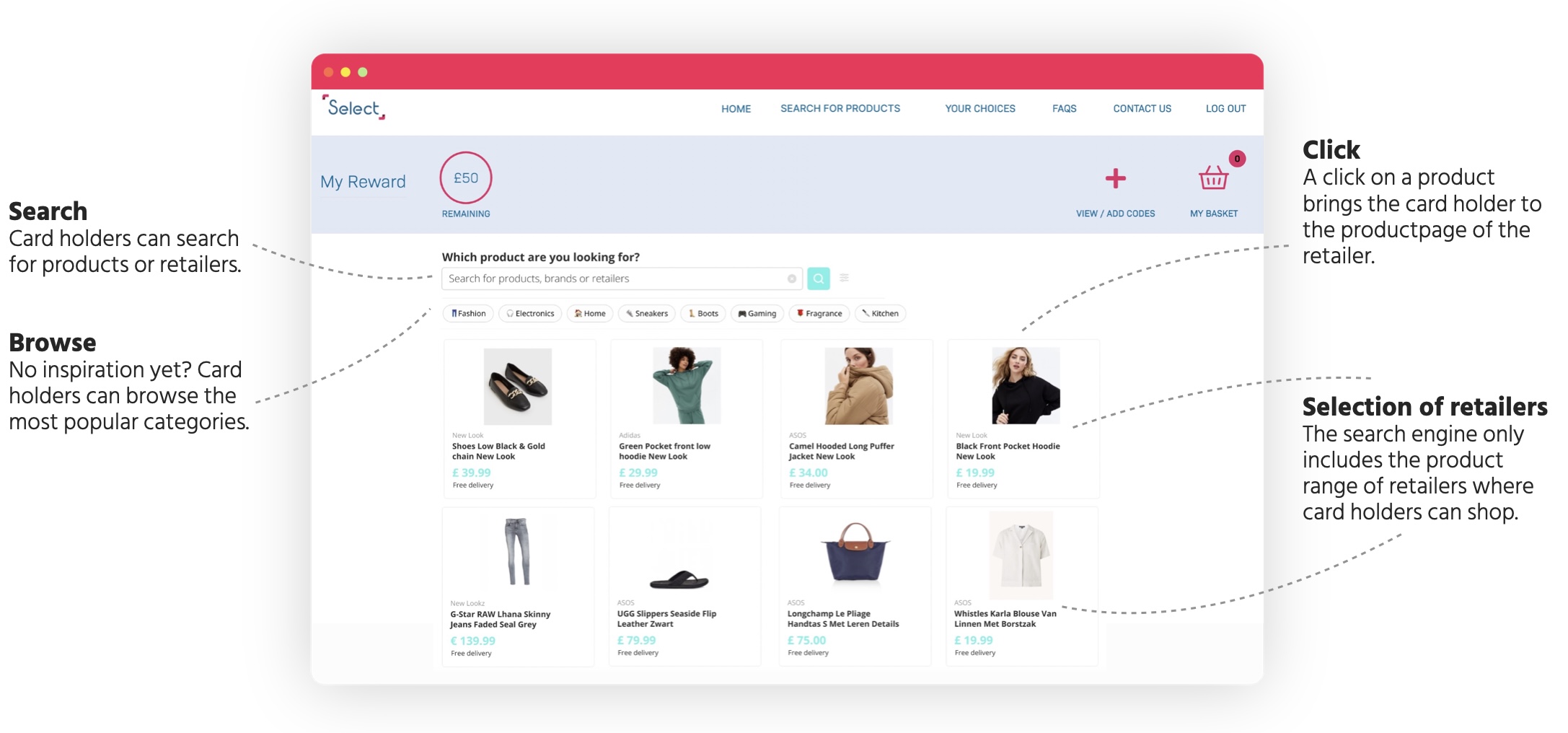
Task: Click 'Camel Hooded Long Puffer Jacket' title
Action: [841, 452]
